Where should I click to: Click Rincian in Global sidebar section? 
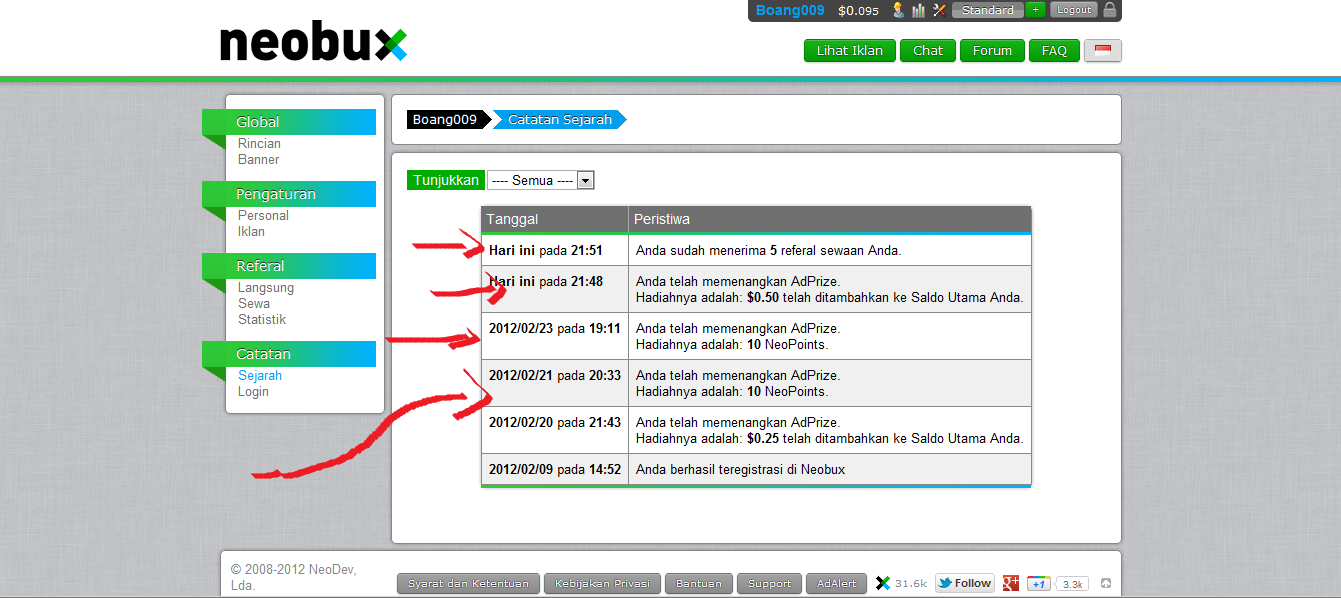[x=259, y=144]
